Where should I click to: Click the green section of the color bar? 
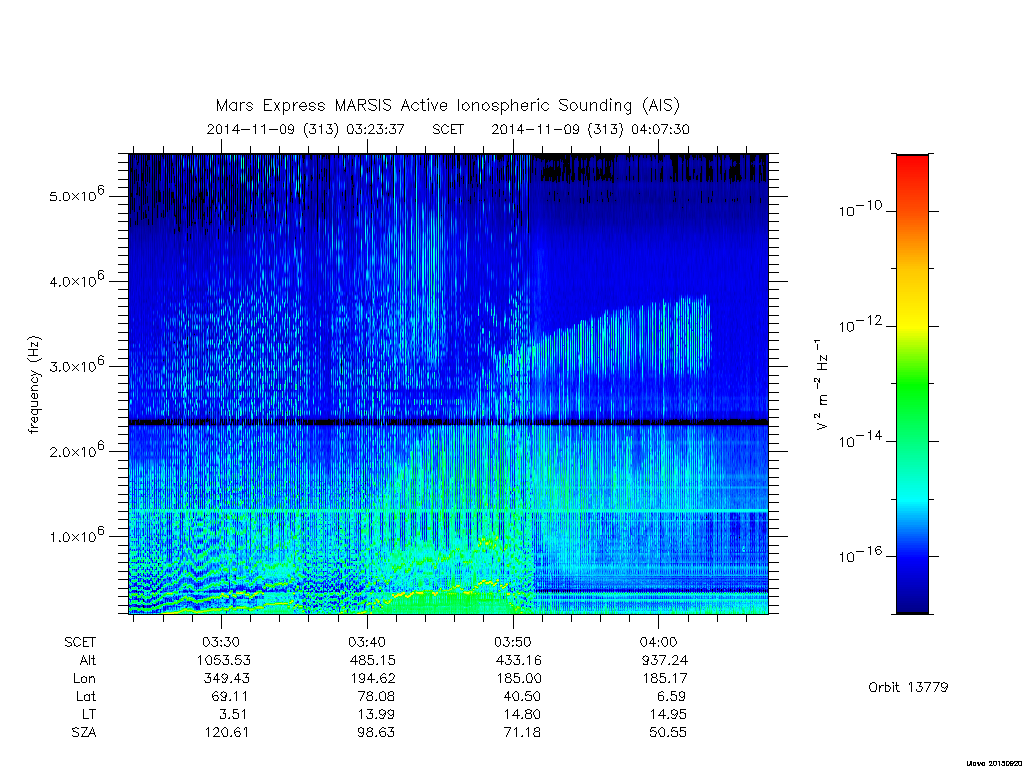pyautogui.click(x=912, y=385)
